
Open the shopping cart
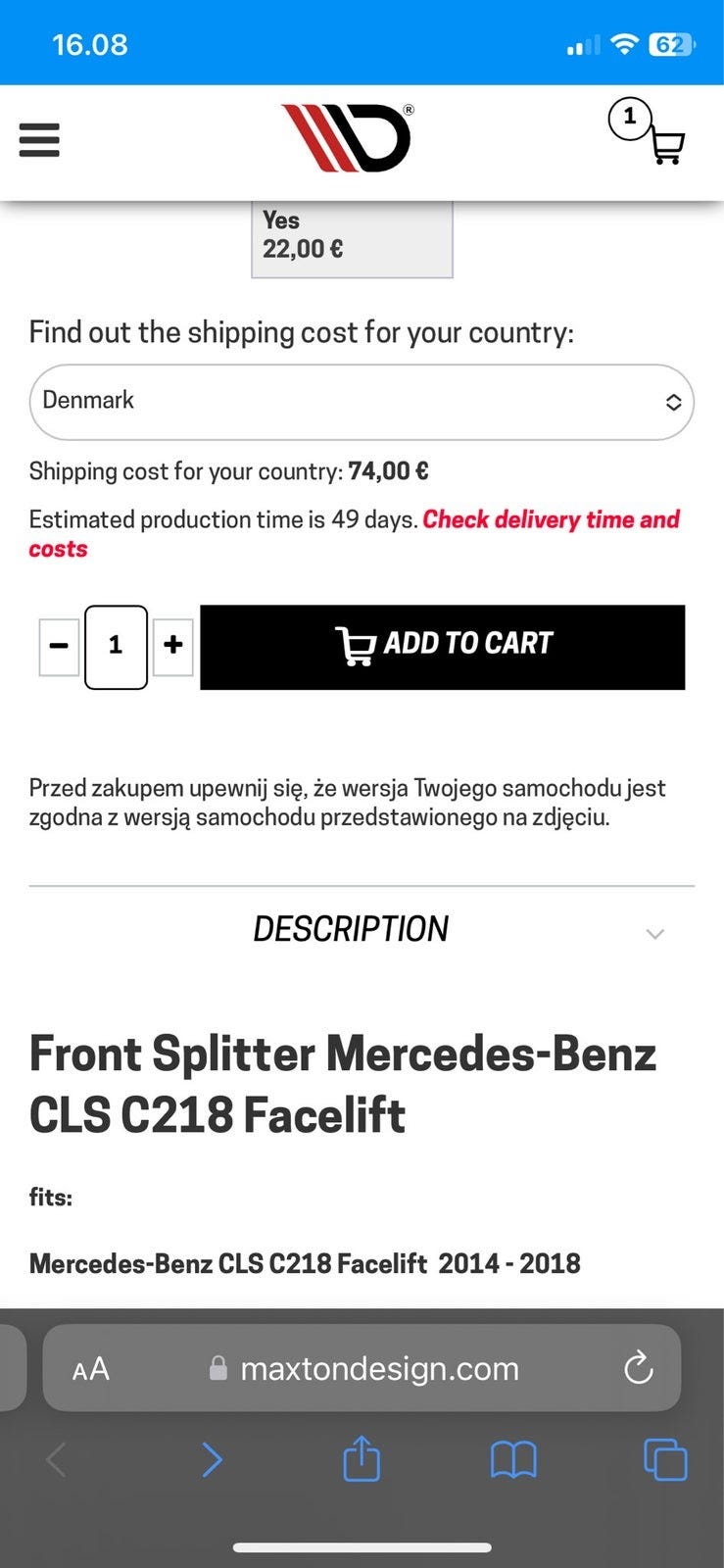coord(665,145)
